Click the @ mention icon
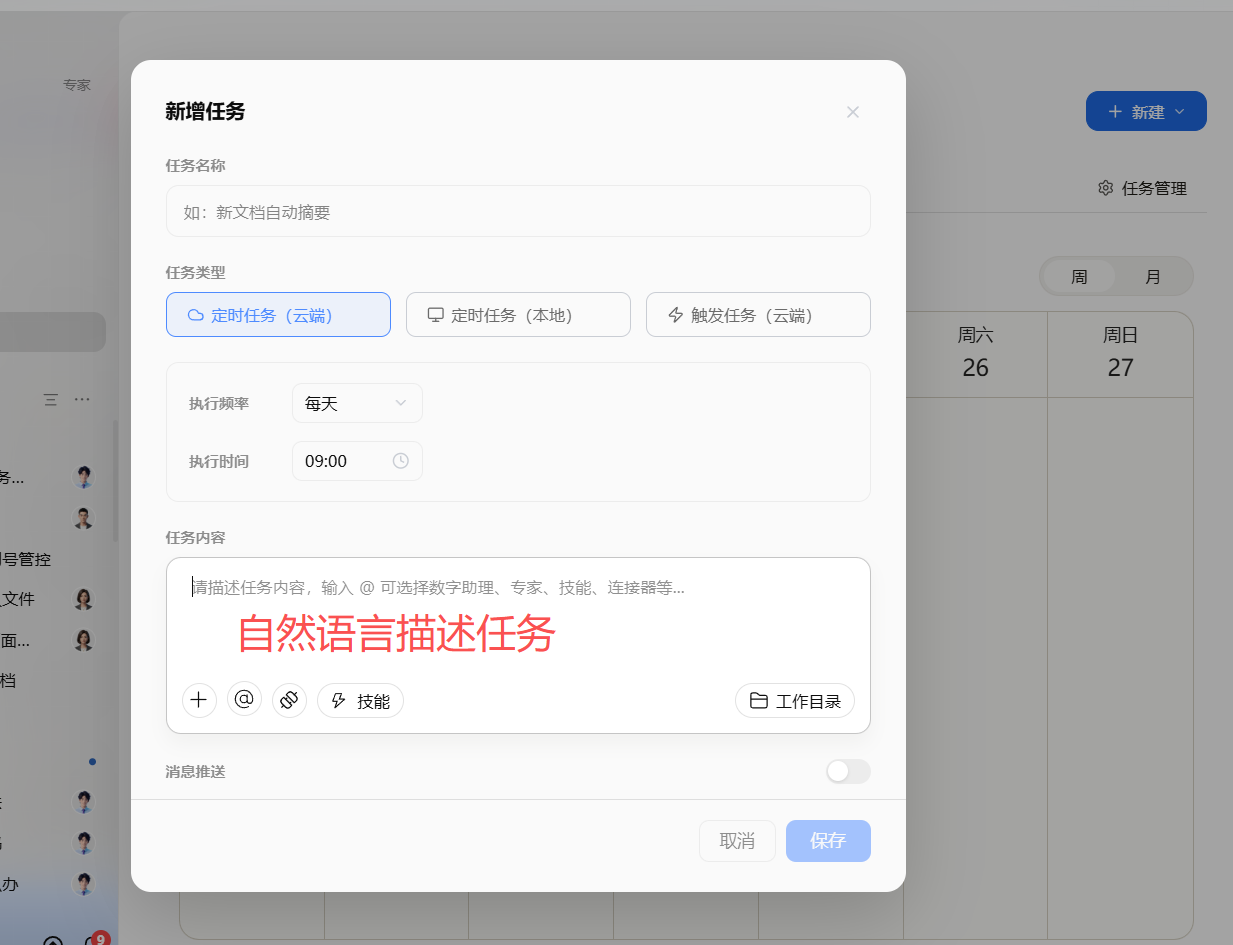Image resolution: width=1233 pixels, height=945 pixels. pyautogui.click(x=244, y=700)
